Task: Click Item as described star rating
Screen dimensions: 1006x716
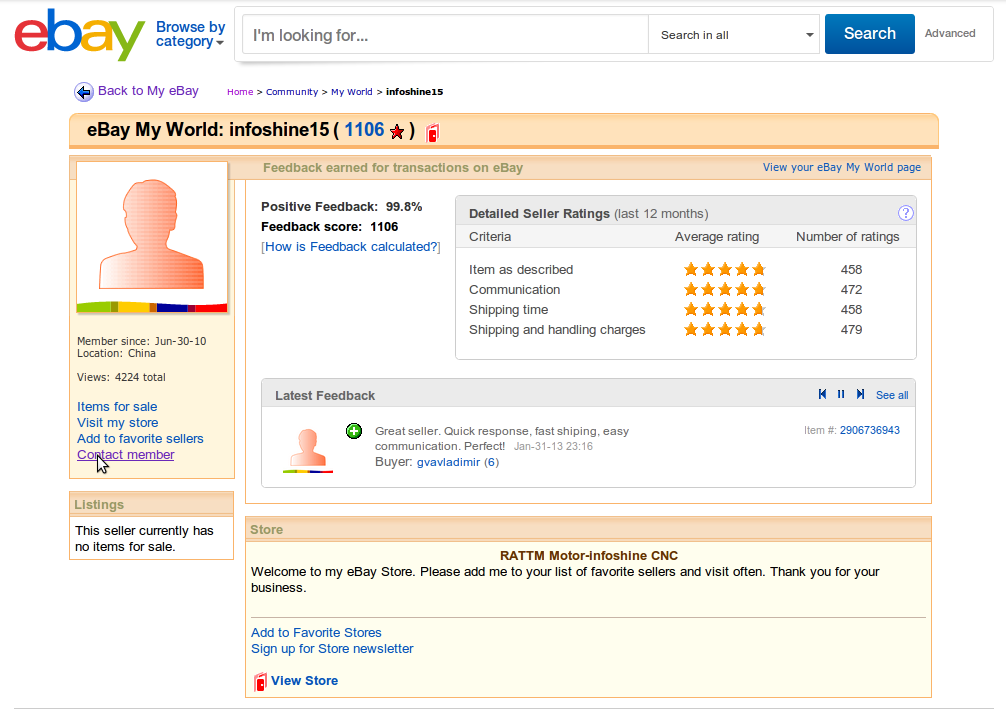Action: [x=725, y=269]
